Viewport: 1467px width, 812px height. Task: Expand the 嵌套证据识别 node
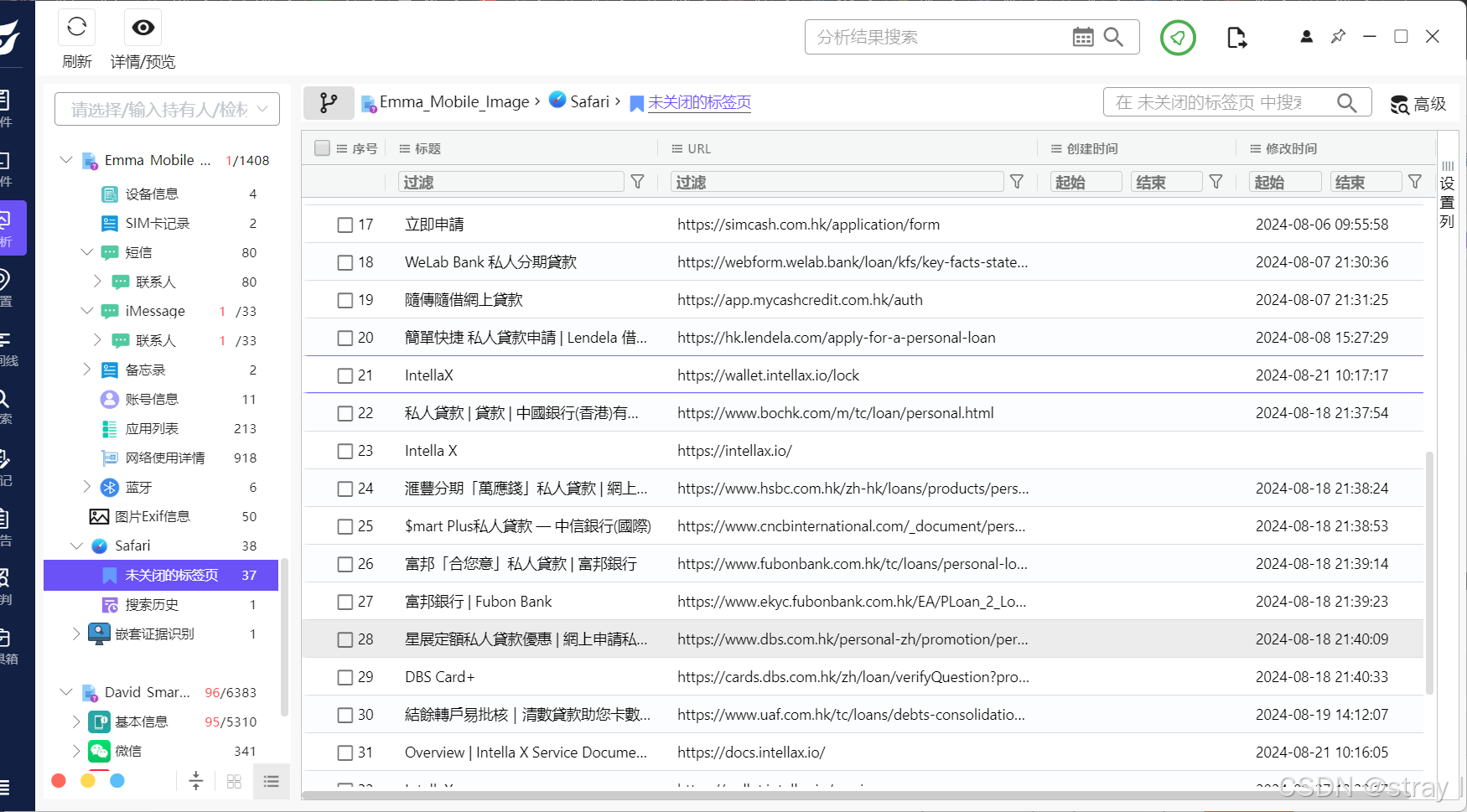pyautogui.click(x=76, y=633)
